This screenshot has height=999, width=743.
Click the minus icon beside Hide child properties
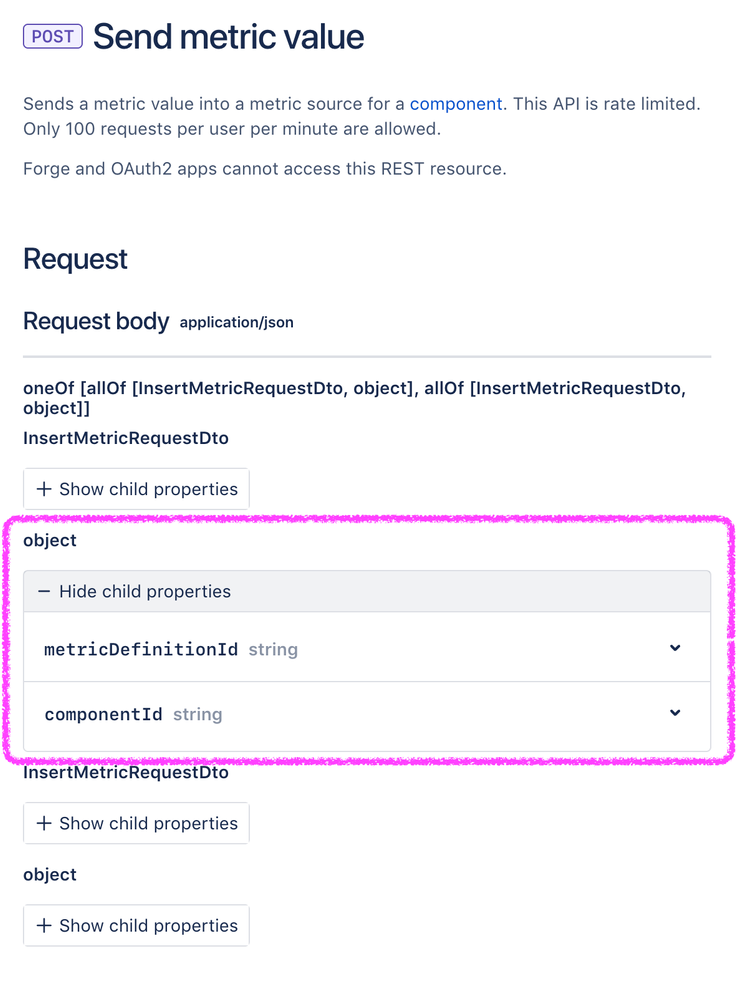[x=44, y=591]
